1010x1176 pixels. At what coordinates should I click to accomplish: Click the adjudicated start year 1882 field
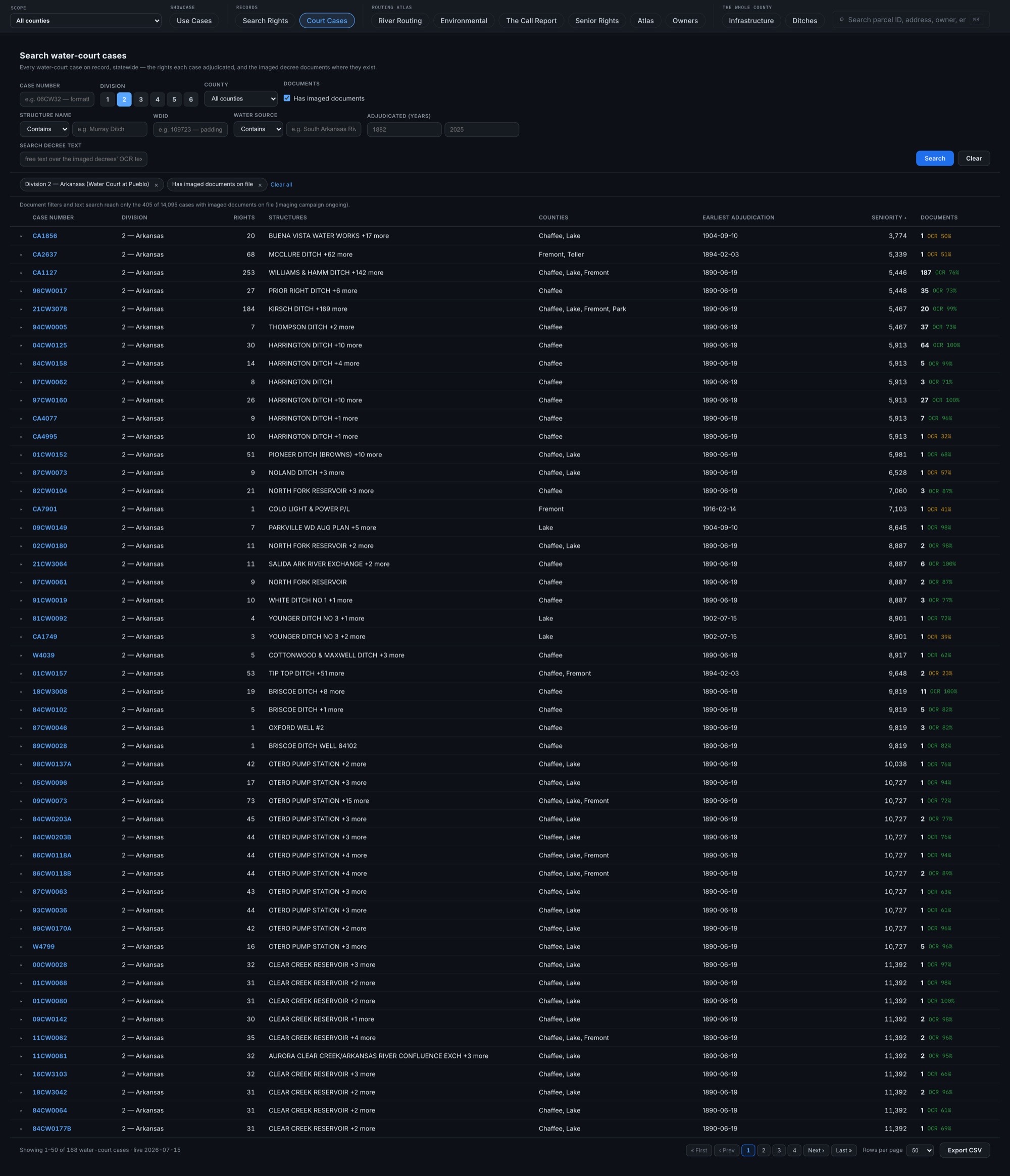point(404,130)
